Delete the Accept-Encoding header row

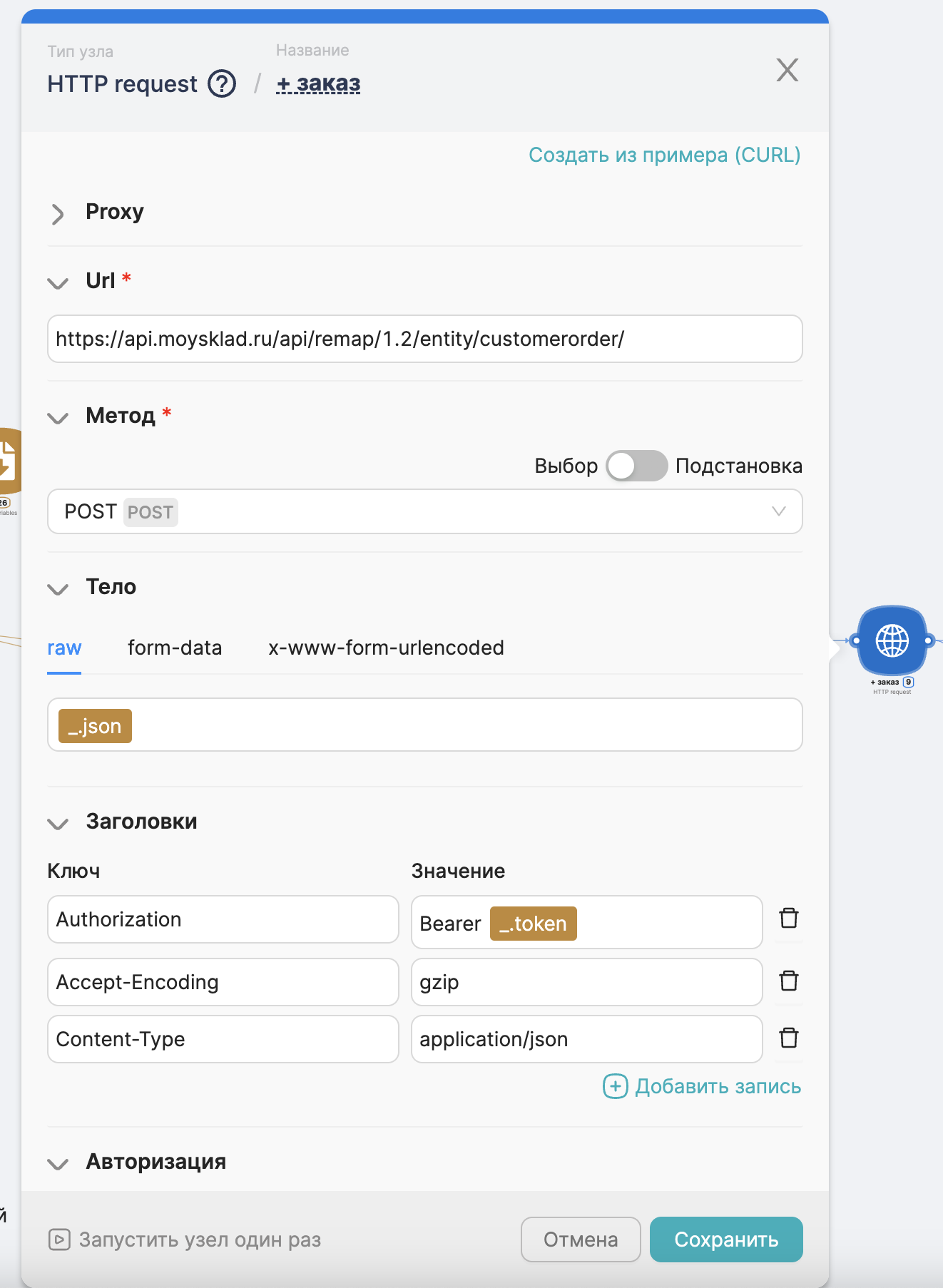point(788,981)
